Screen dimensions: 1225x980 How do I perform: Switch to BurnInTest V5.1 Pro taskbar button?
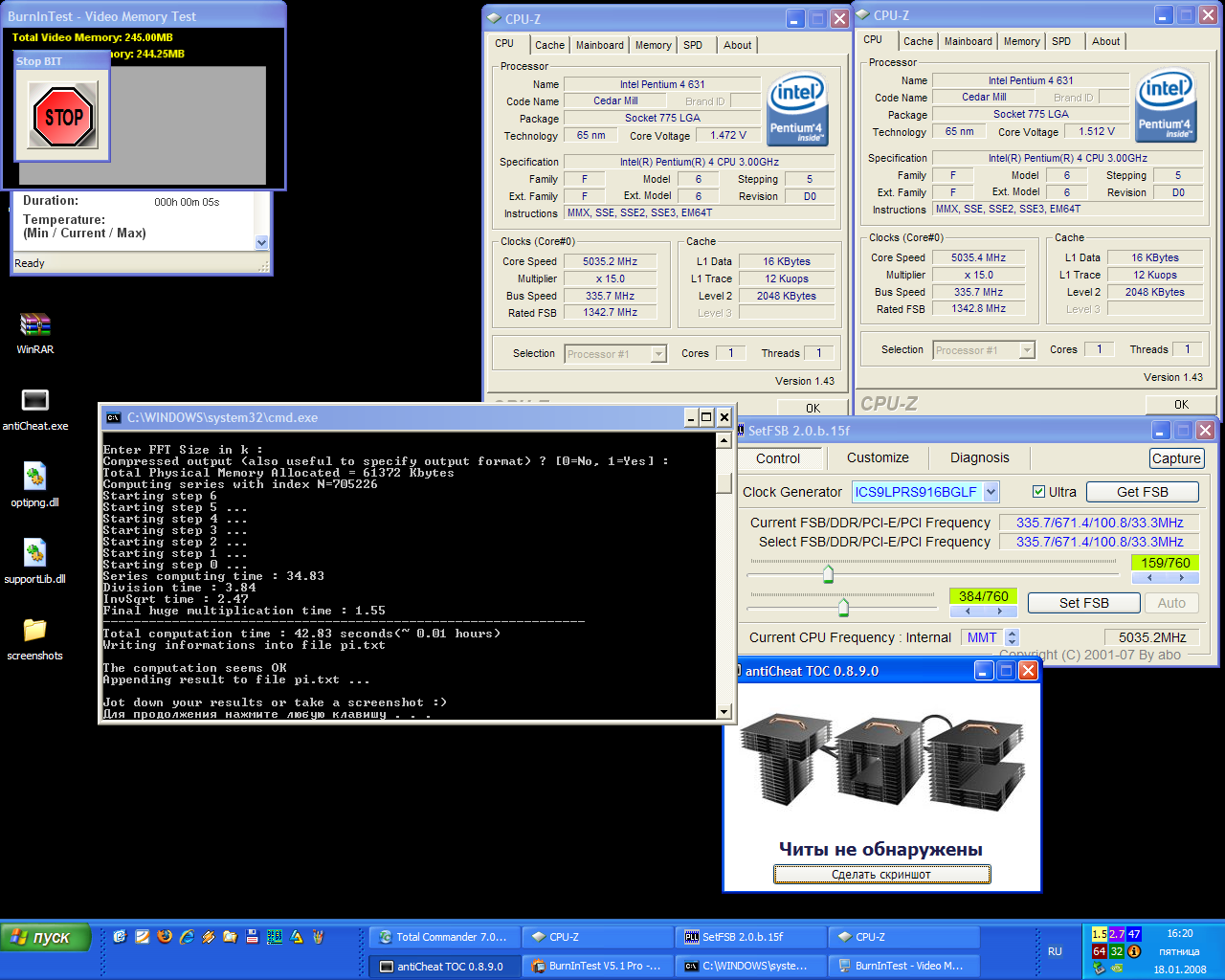[597, 966]
